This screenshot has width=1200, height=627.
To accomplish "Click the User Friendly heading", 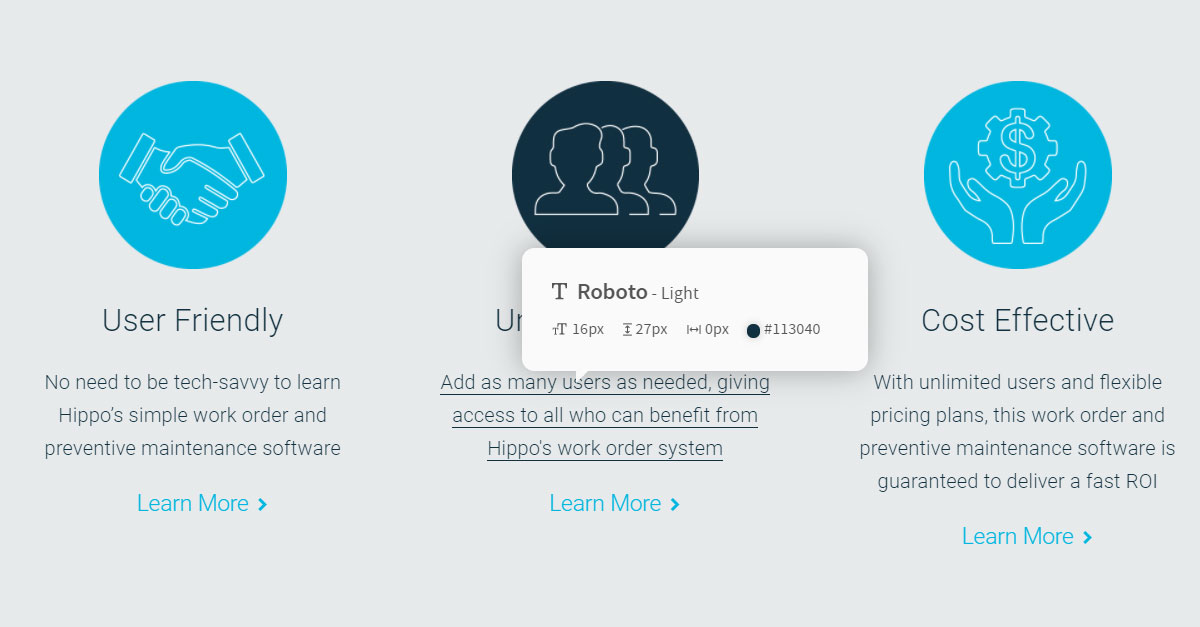I will (x=193, y=320).
